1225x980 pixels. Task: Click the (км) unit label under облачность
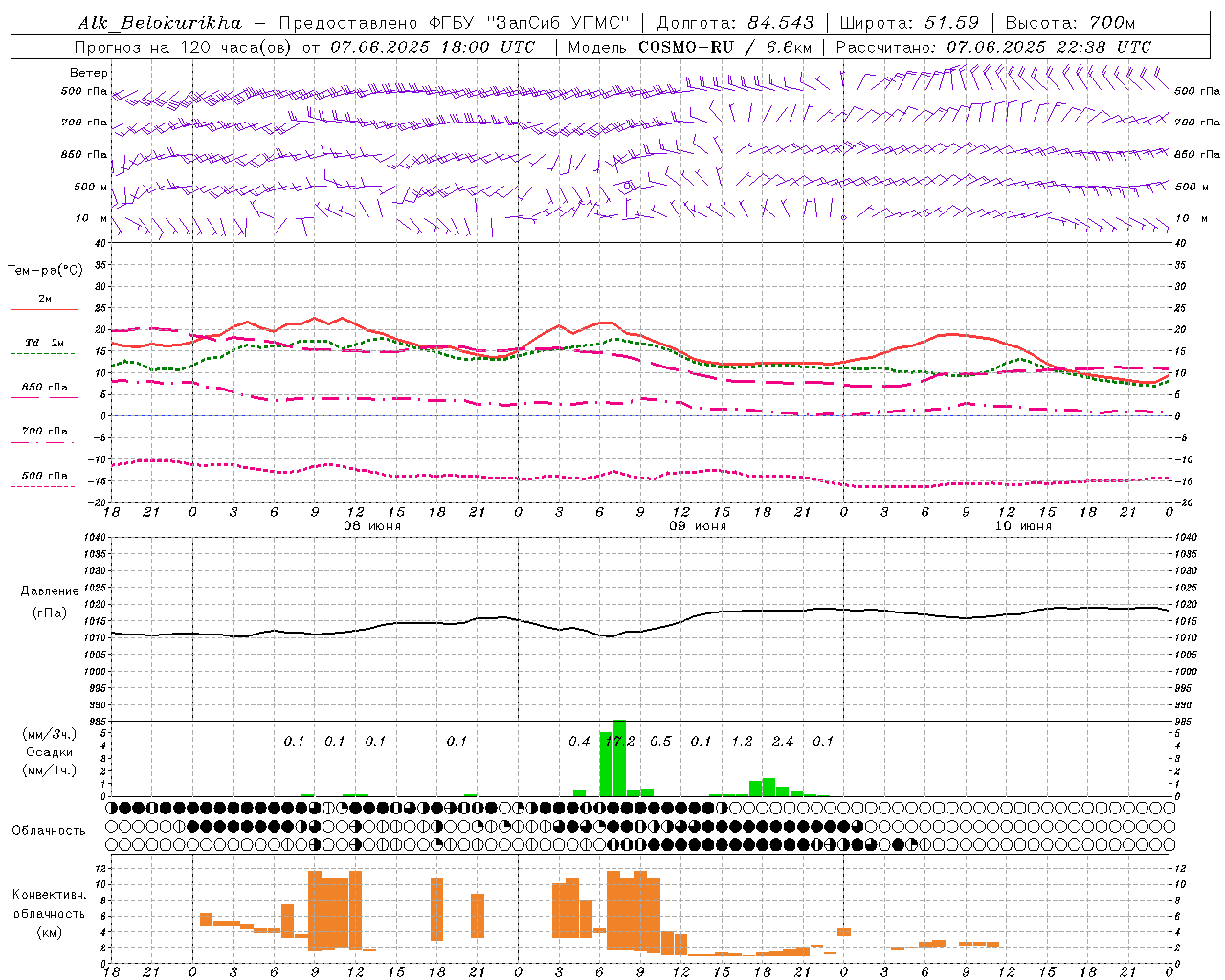tap(49, 933)
